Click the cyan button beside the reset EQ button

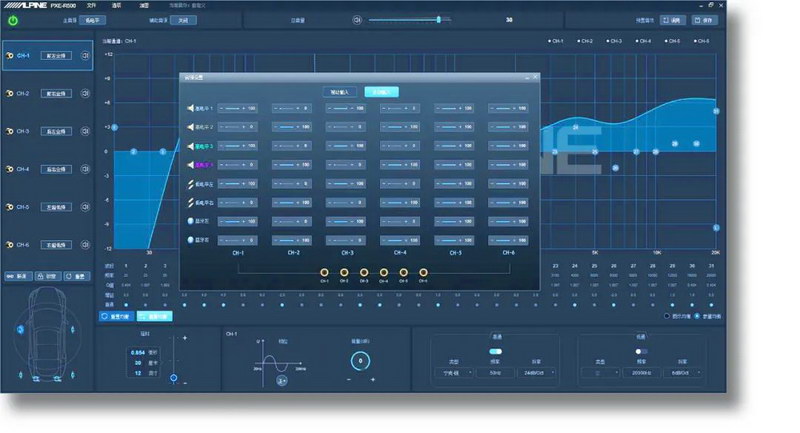click(155, 316)
